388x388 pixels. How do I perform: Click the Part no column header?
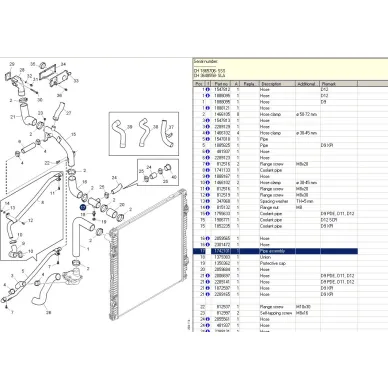(x=222, y=84)
